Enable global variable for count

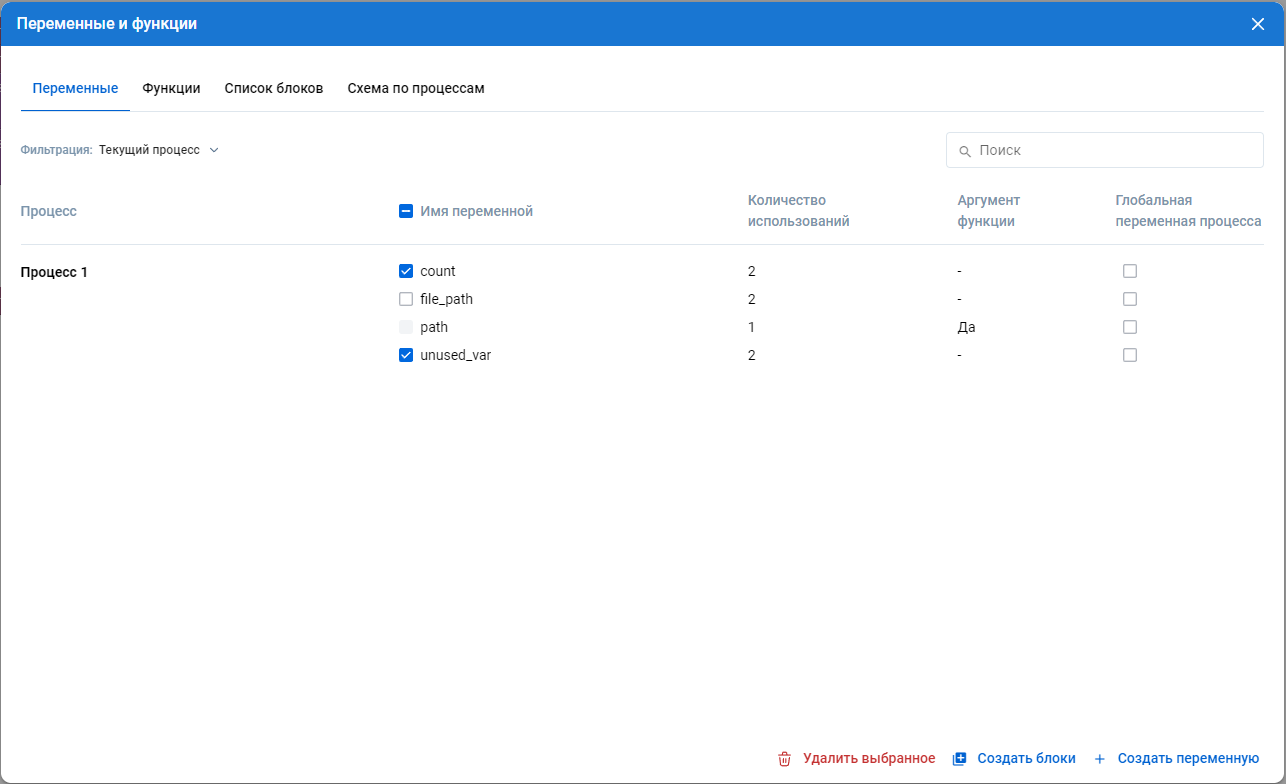(1130, 271)
